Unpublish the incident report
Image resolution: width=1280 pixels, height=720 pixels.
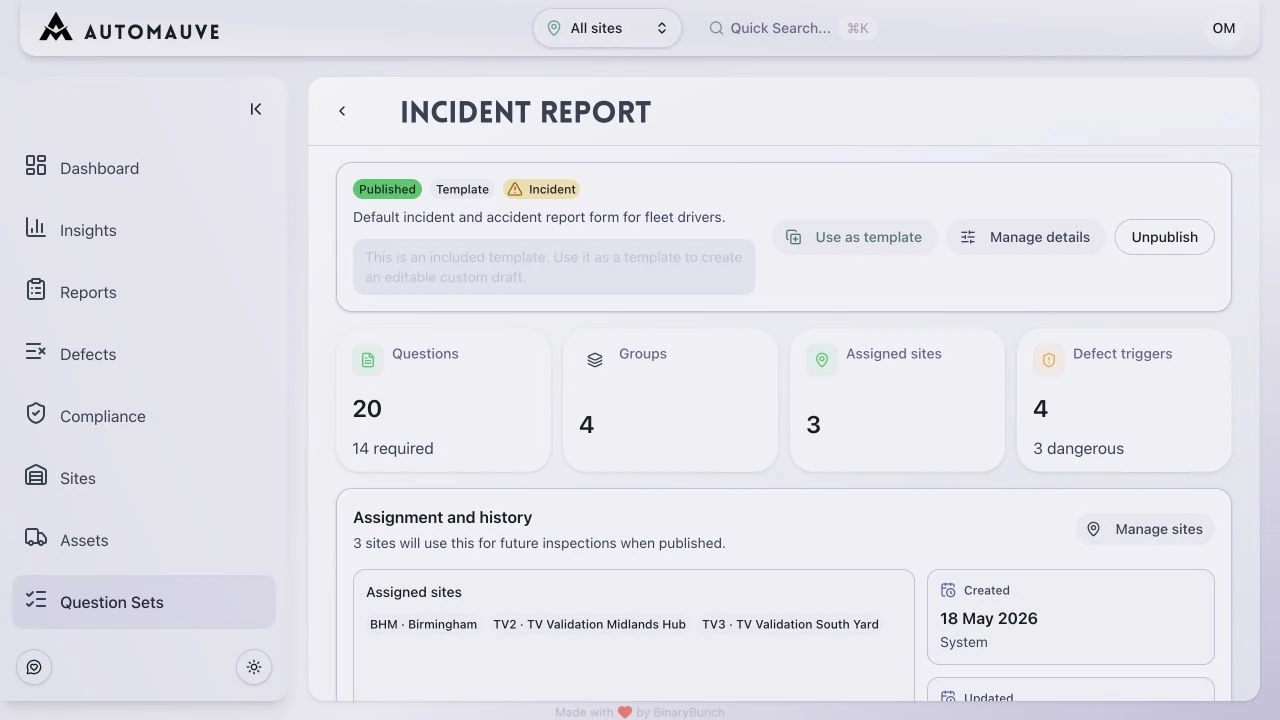point(1164,237)
